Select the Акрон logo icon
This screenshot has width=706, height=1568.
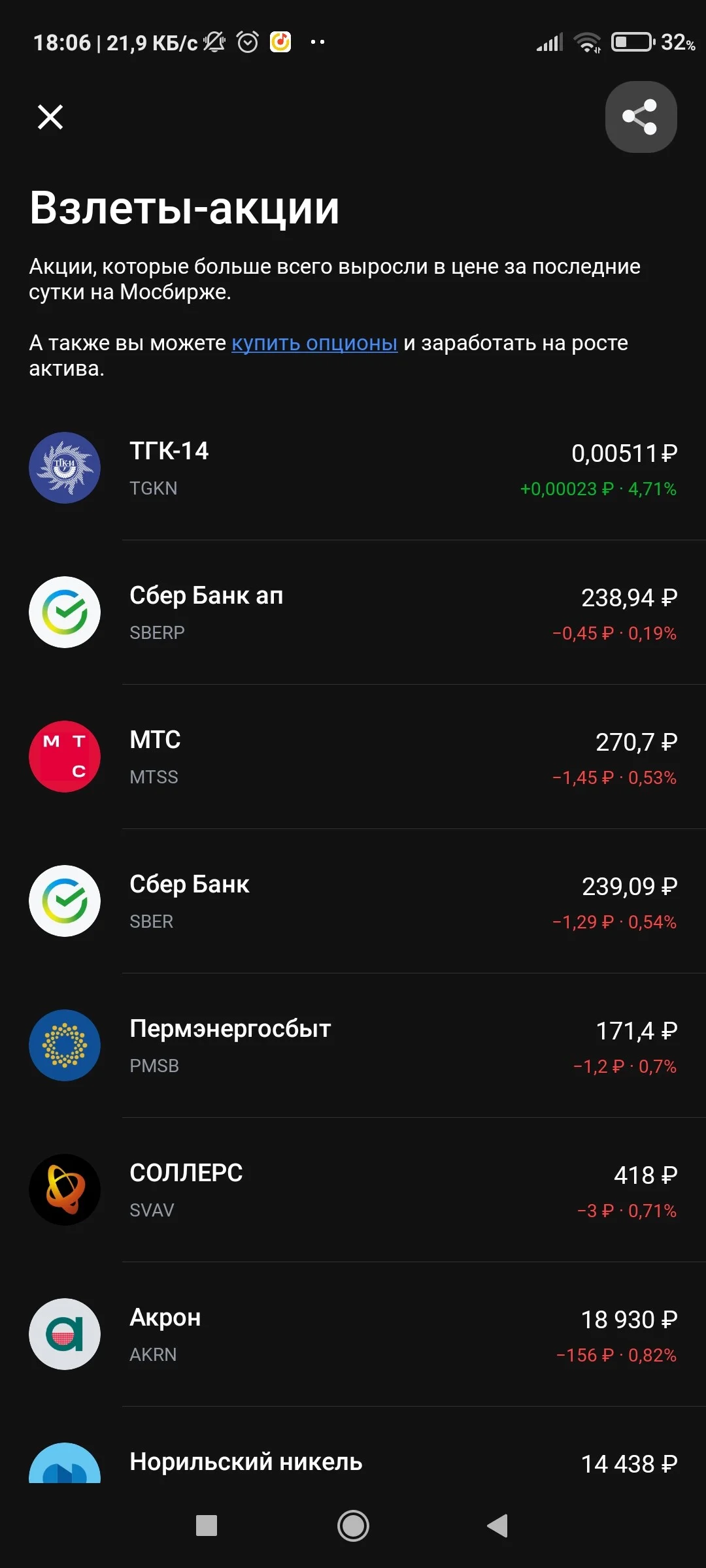click(x=65, y=1334)
